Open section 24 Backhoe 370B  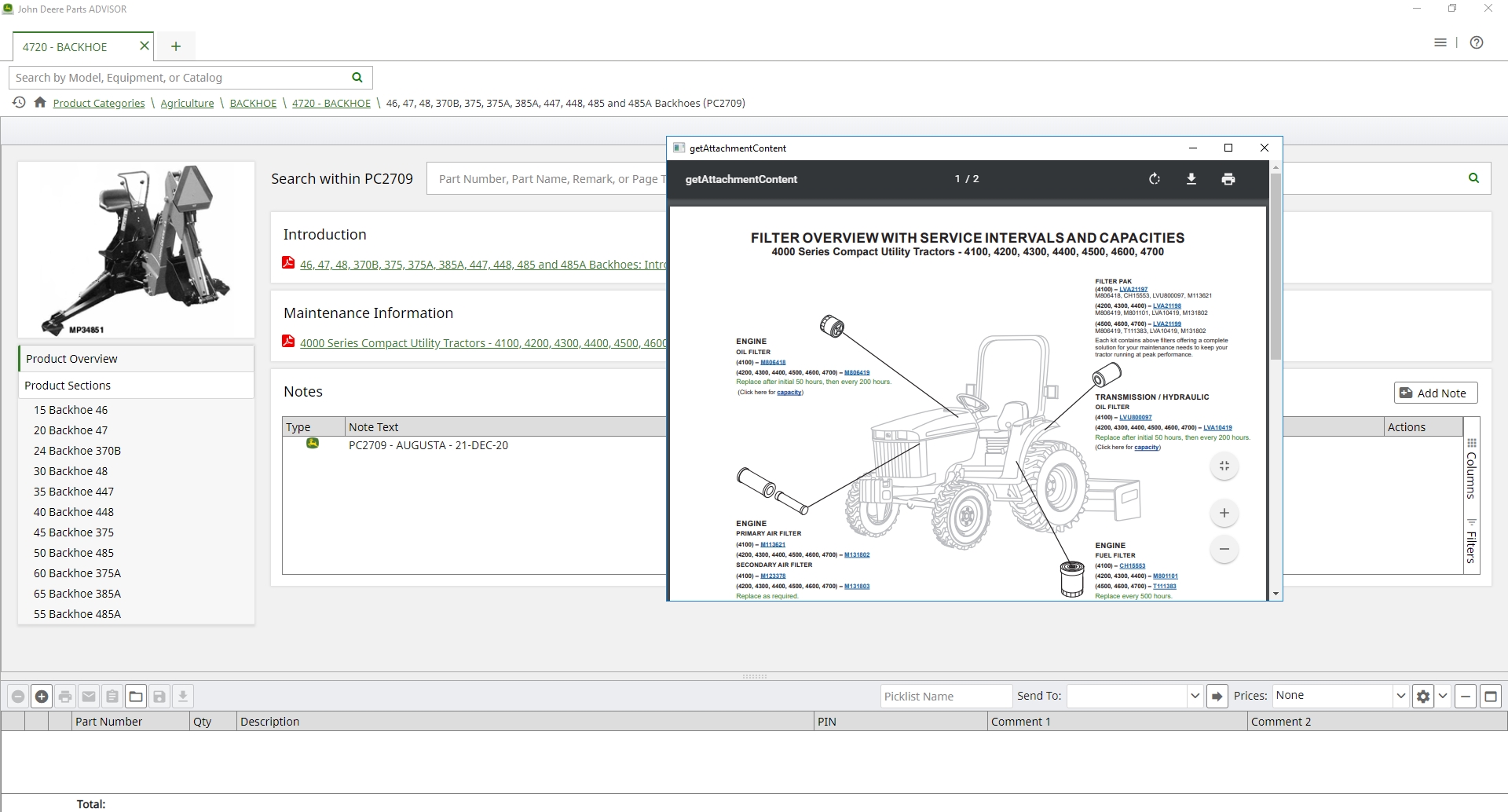point(77,451)
